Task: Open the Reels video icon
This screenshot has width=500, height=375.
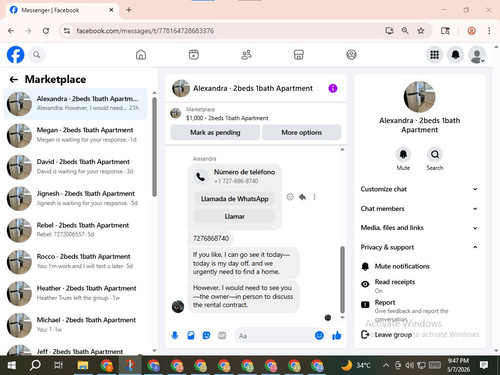Action: pyautogui.click(x=194, y=55)
